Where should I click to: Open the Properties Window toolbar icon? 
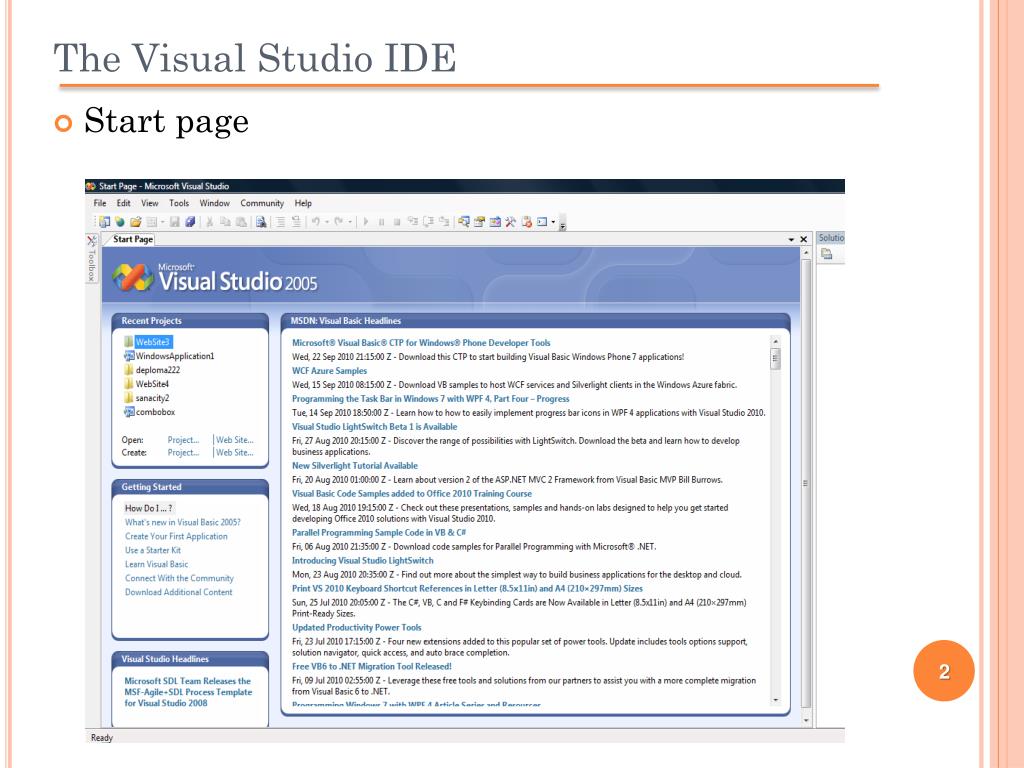pyautogui.click(x=479, y=222)
